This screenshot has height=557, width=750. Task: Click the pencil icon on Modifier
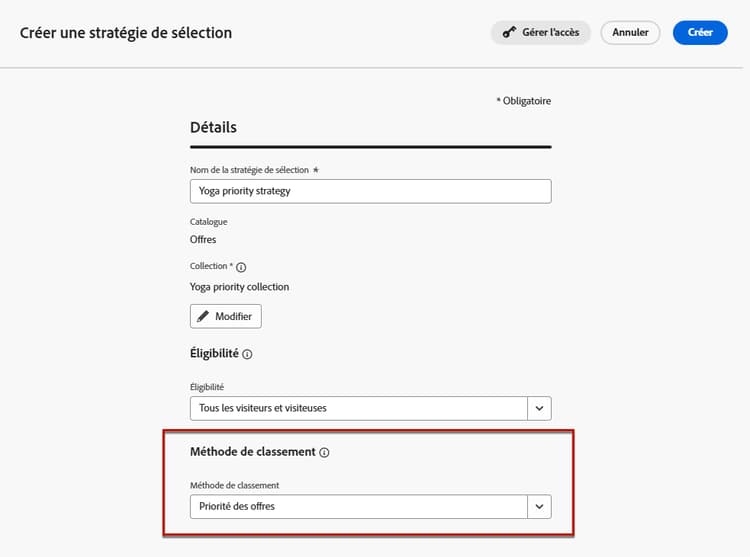point(203,317)
